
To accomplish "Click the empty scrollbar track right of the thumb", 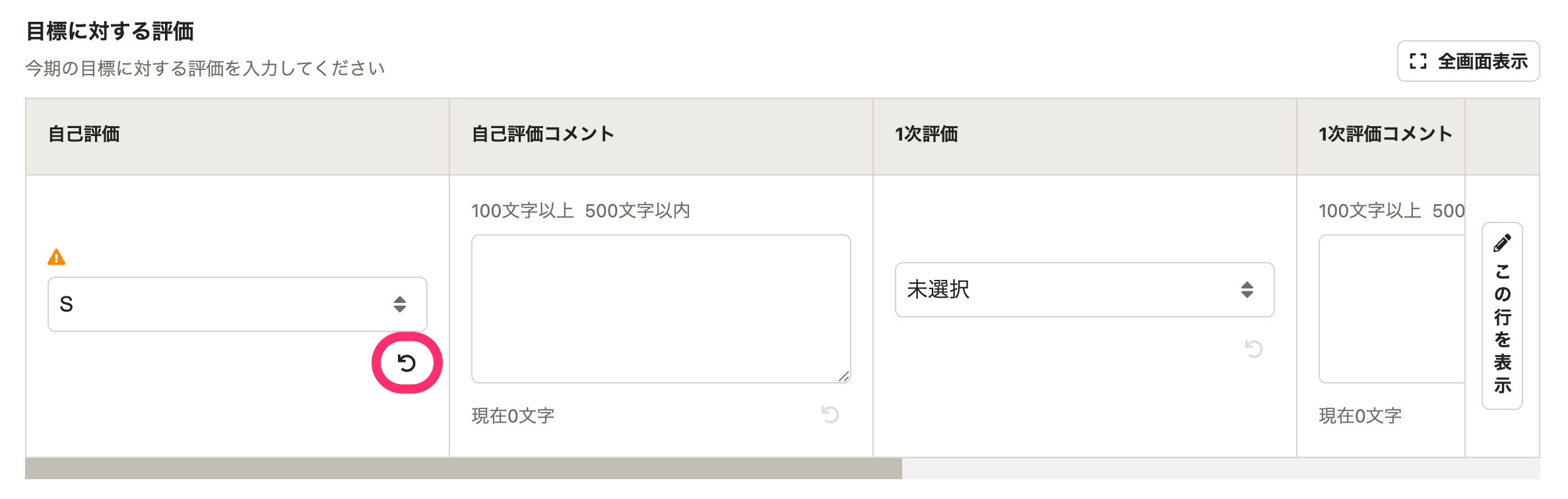I will click(x=1221, y=469).
